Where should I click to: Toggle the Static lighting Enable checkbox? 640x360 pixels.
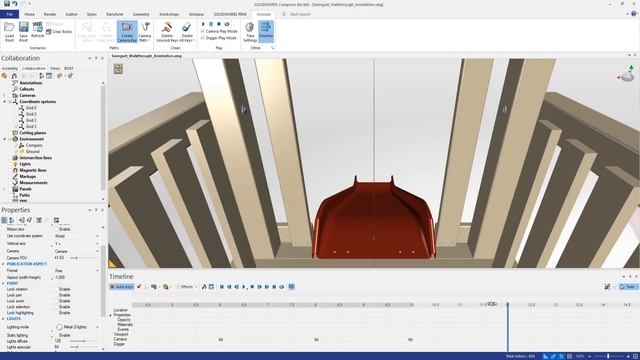(x=57, y=335)
